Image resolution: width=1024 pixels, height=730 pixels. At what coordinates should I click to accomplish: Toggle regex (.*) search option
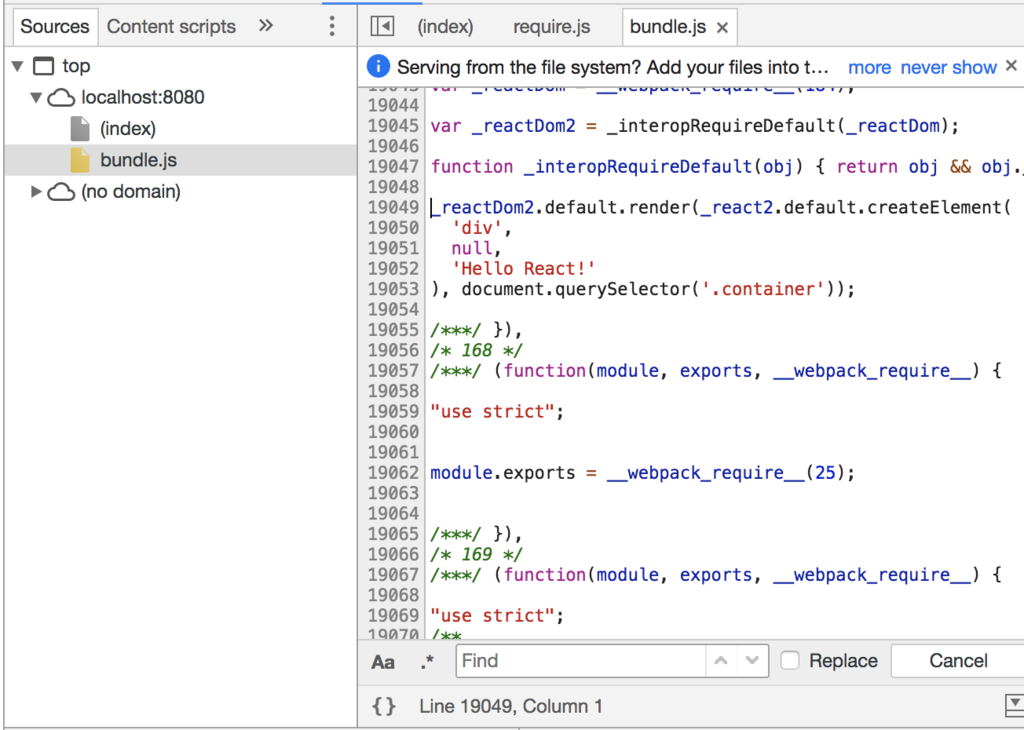[427, 662]
